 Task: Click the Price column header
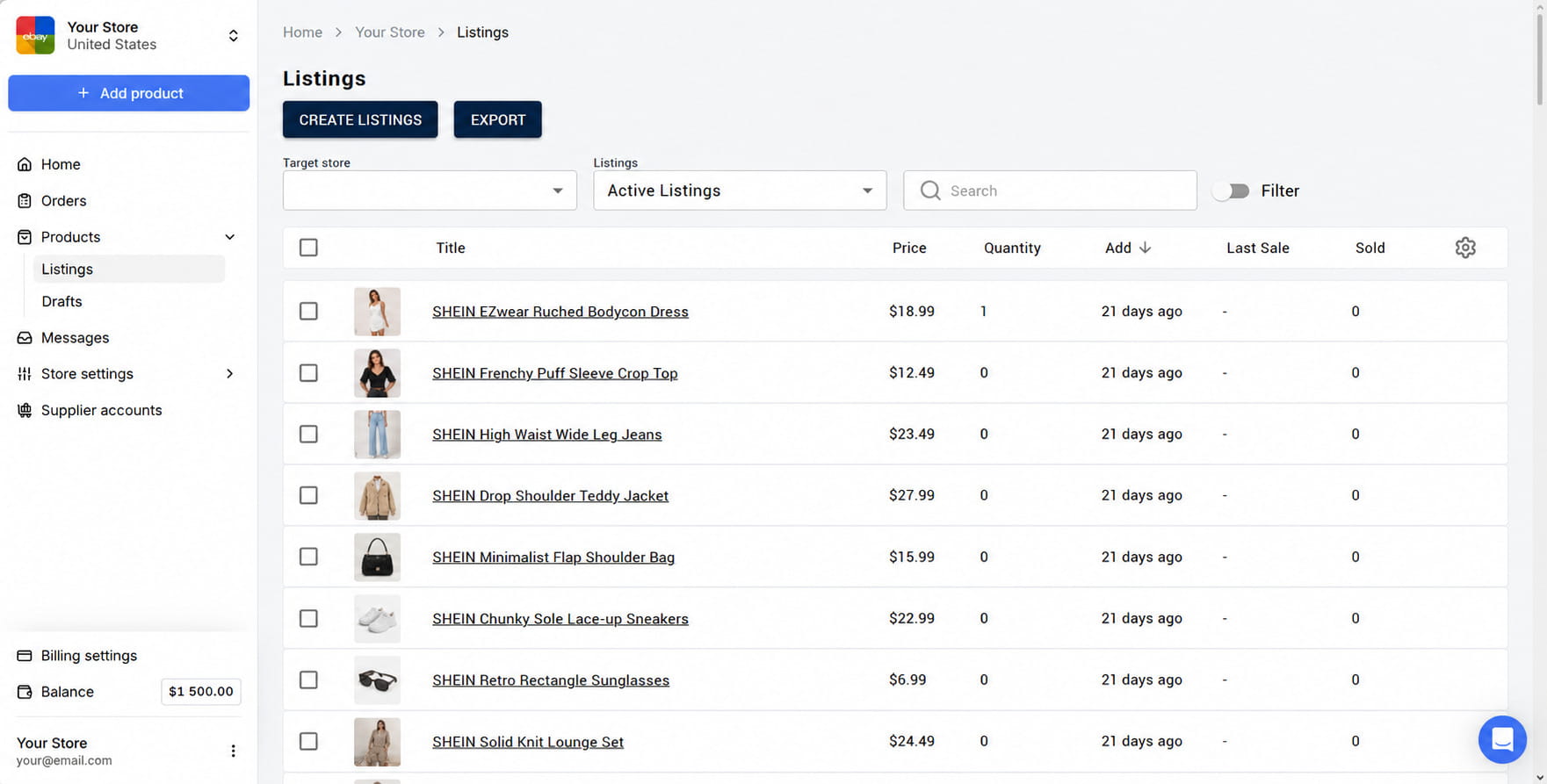[x=909, y=248]
